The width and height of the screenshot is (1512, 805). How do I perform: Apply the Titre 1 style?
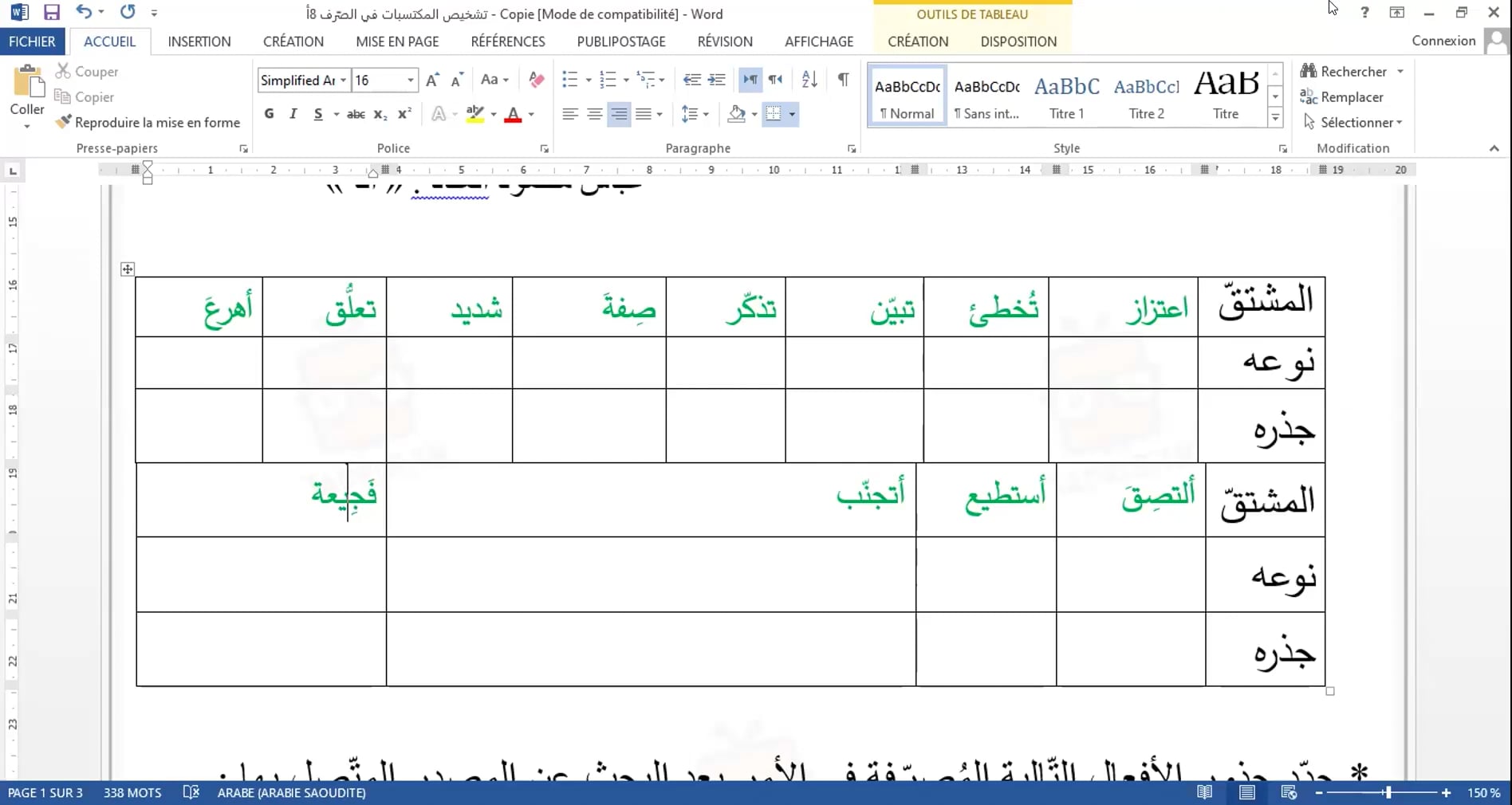(x=1066, y=96)
